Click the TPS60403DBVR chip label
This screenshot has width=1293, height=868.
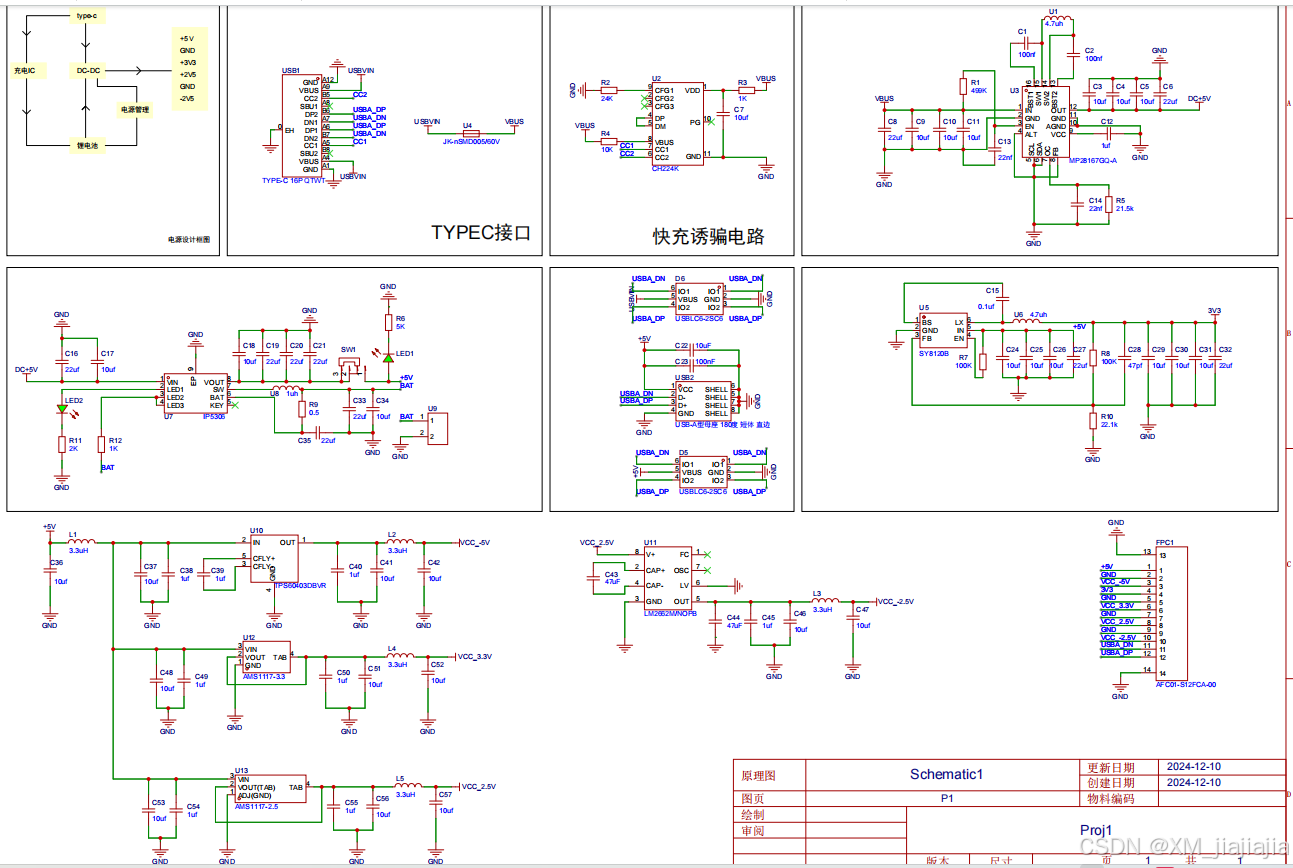[301, 586]
